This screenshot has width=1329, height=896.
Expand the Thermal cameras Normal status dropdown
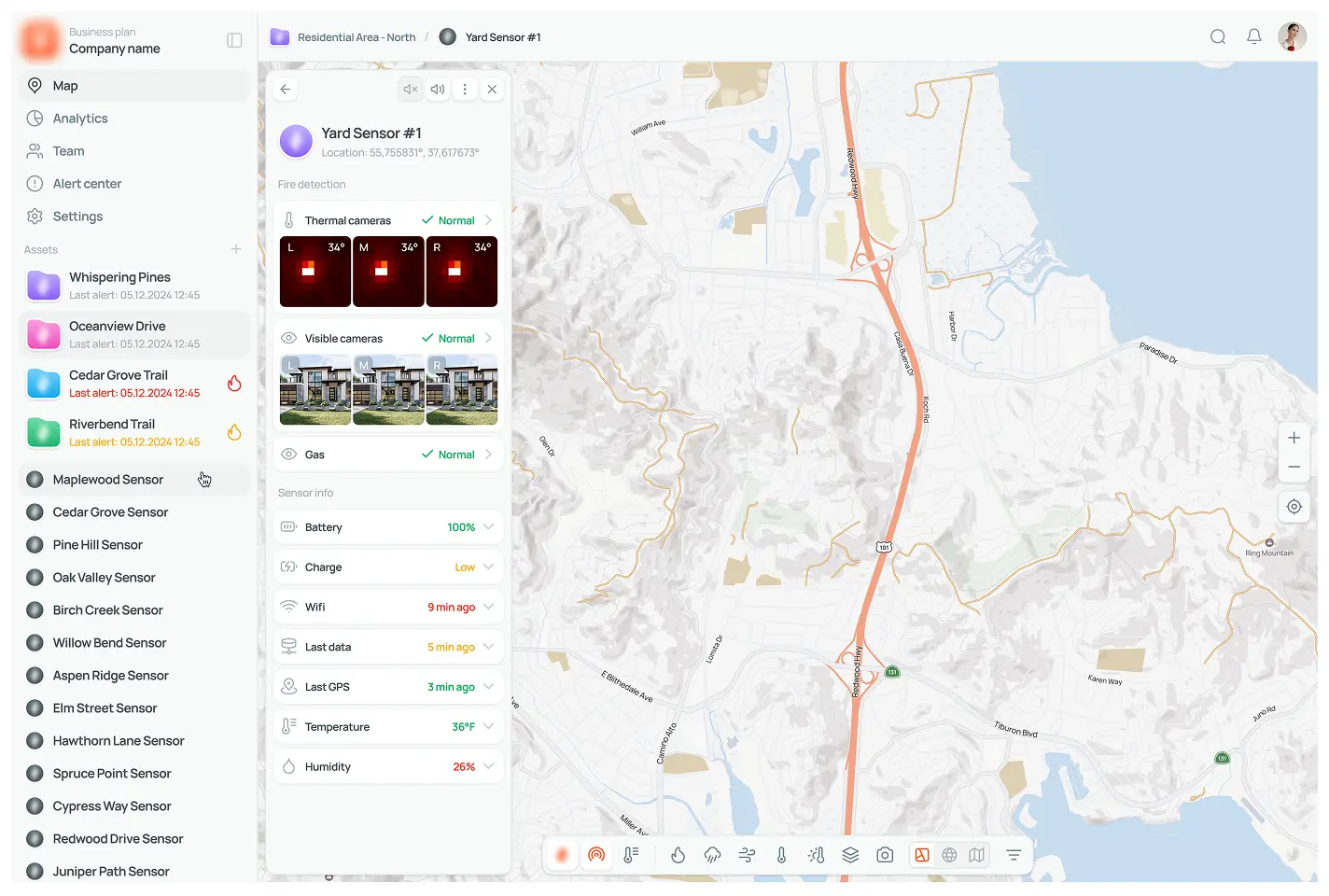[x=488, y=219]
